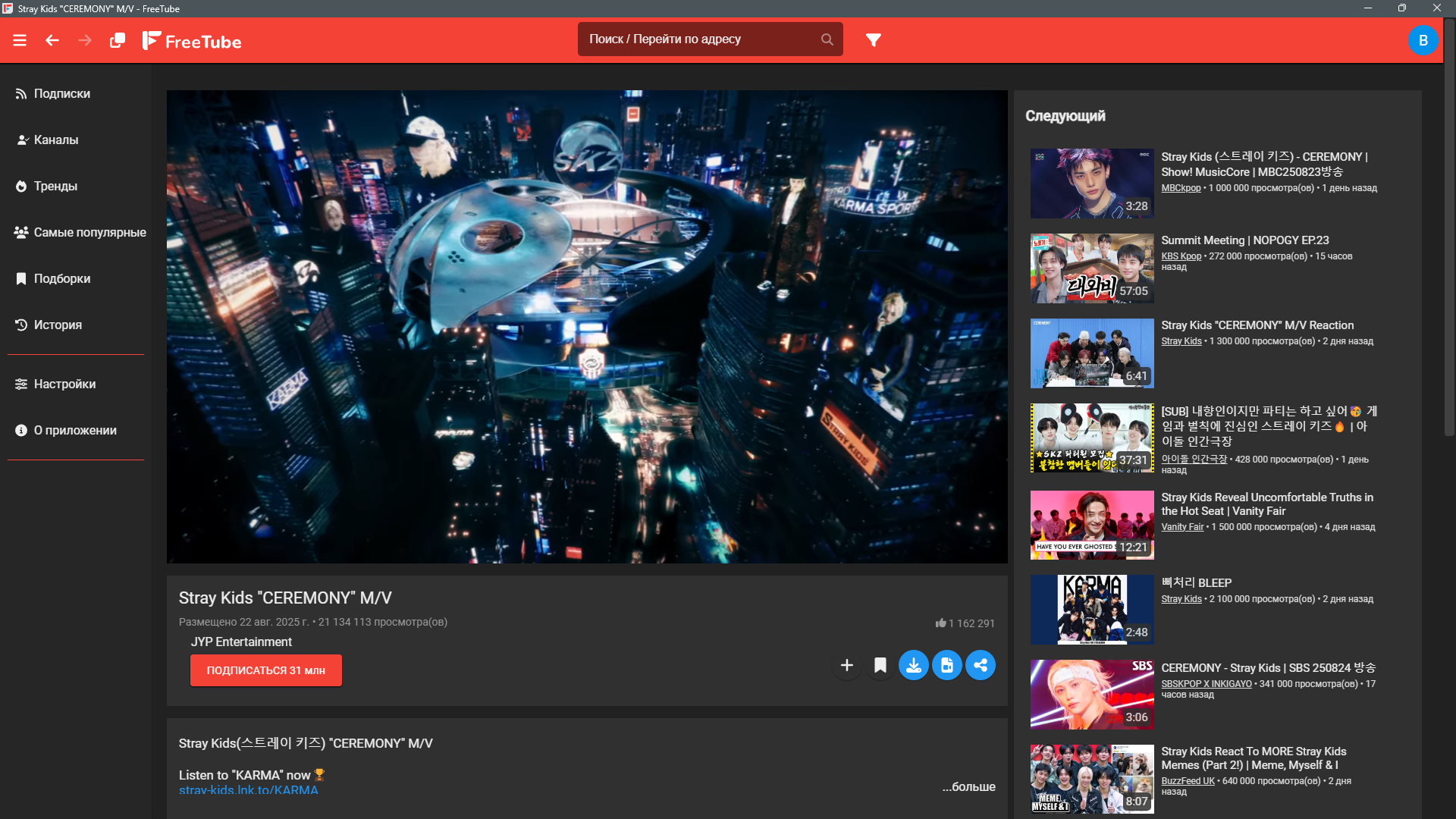
Task: Open the 아이돌 인간극장 channel link
Action: pos(1194,460)
